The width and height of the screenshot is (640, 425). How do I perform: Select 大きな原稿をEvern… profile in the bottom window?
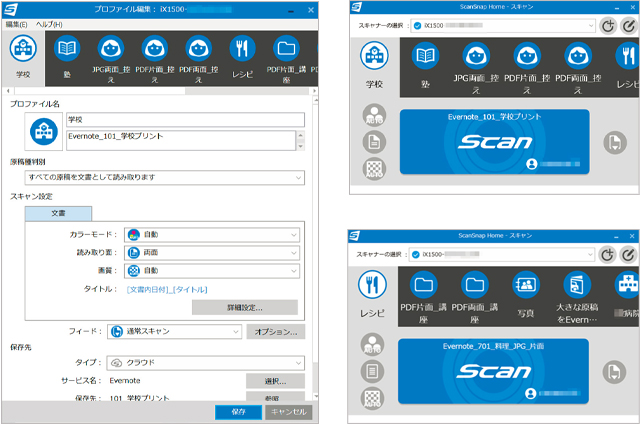point(577,297)
